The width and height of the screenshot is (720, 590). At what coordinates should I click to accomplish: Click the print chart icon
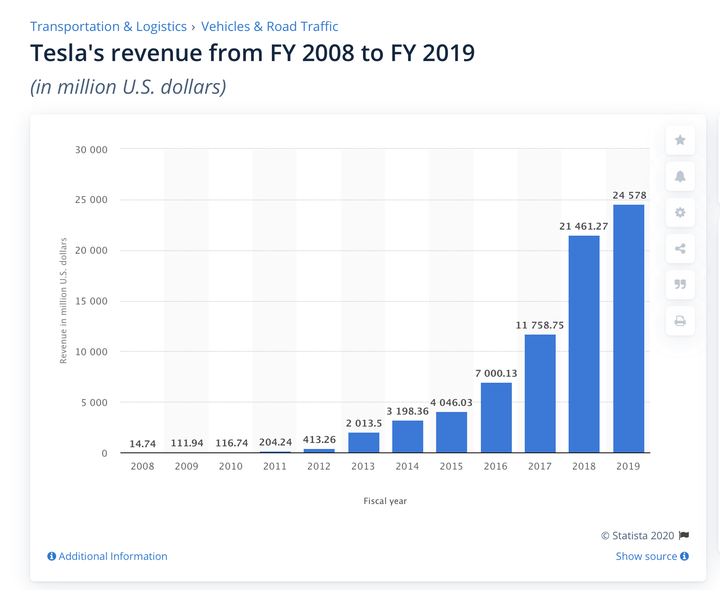point(680,320)
